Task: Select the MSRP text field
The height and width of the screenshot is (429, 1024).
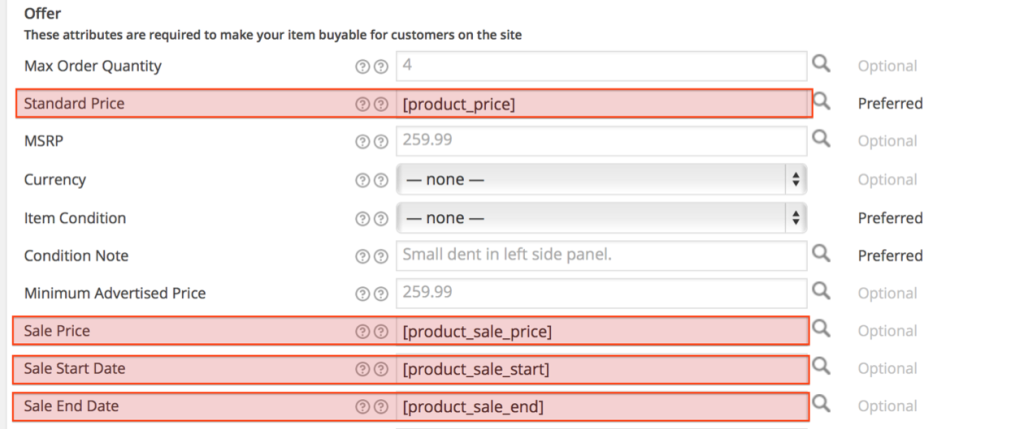Action: point(601,141)
